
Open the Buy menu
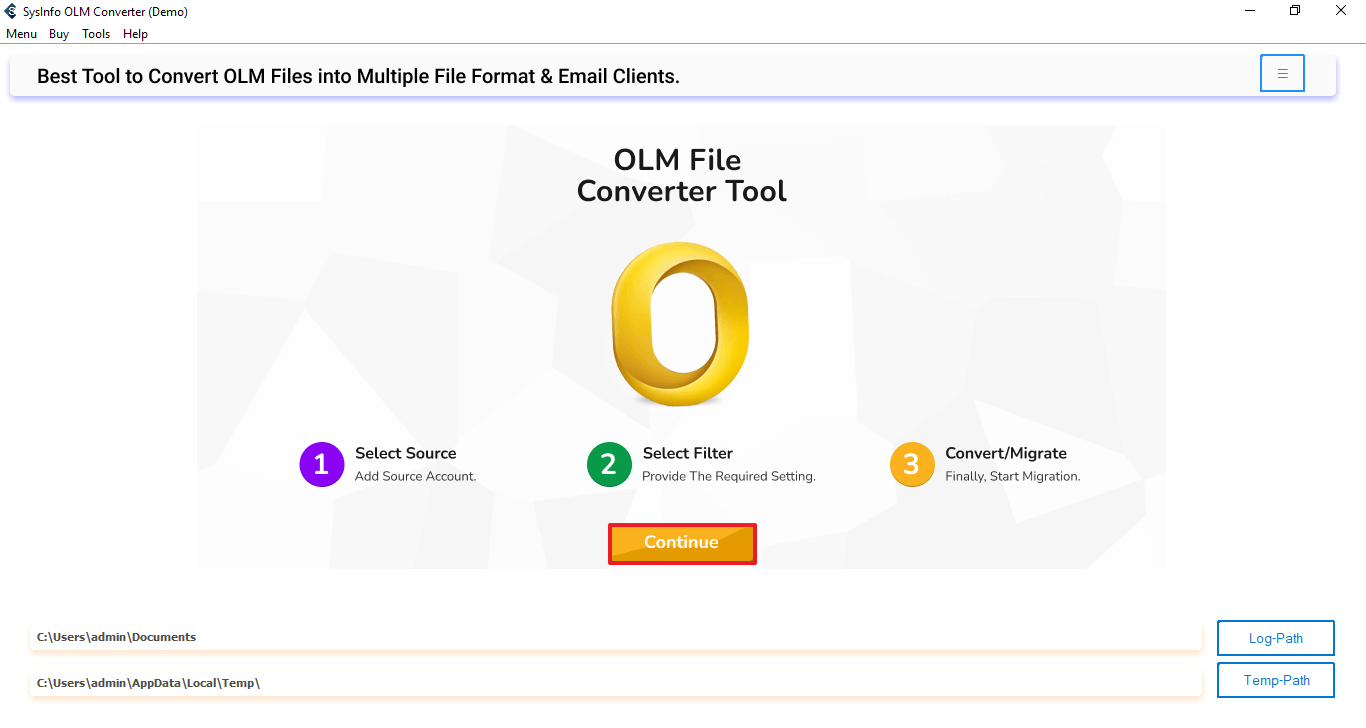[x=59, y=34]
